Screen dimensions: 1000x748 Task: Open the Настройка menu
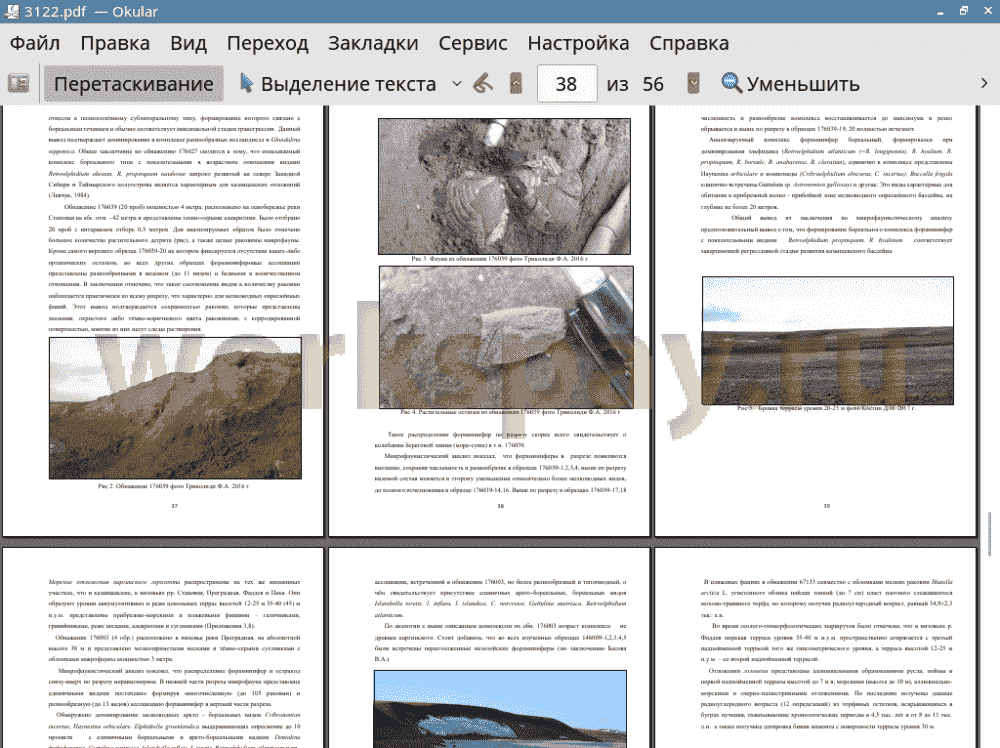point(578,43)
